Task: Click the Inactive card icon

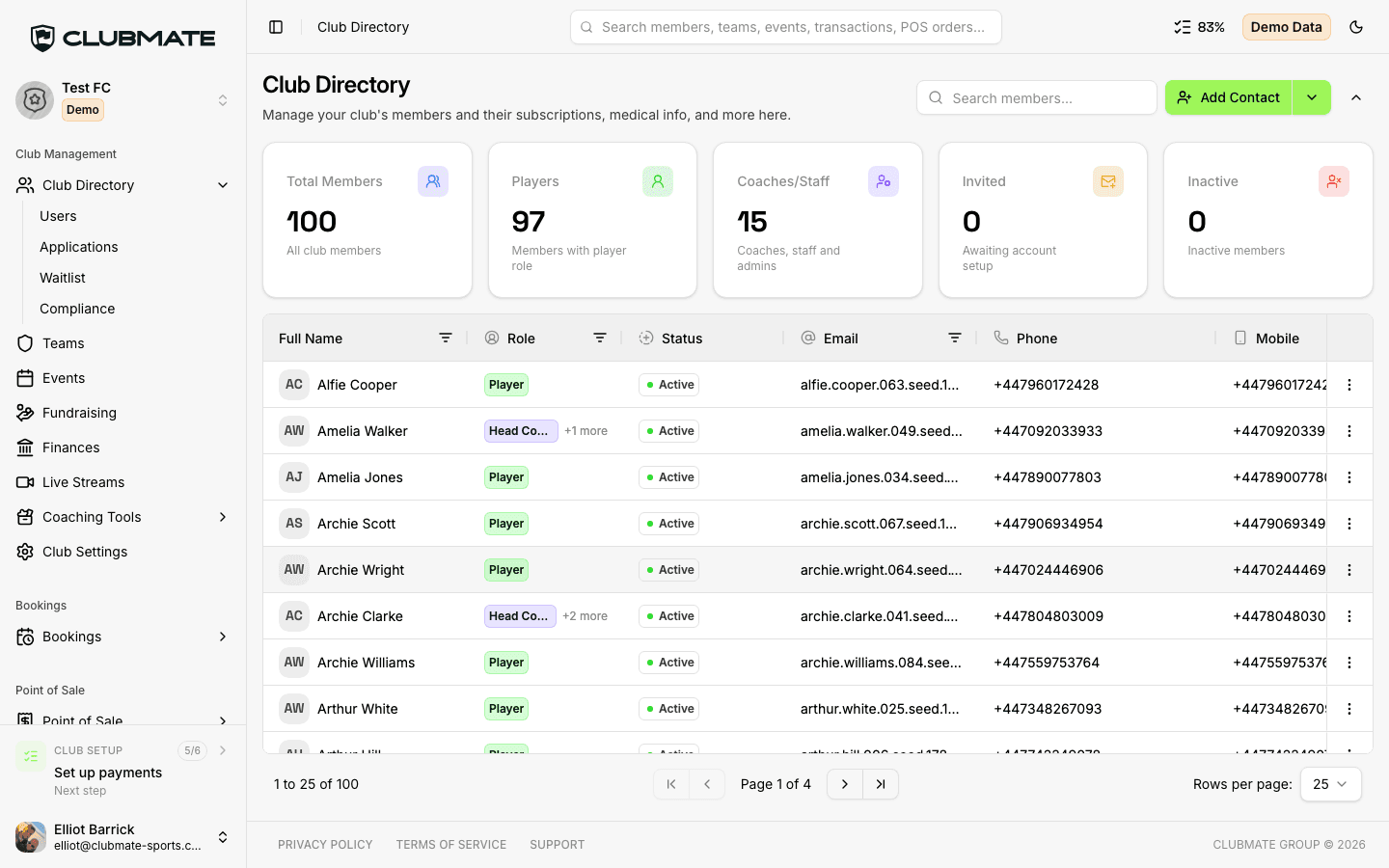Action: coord(1334,181)
